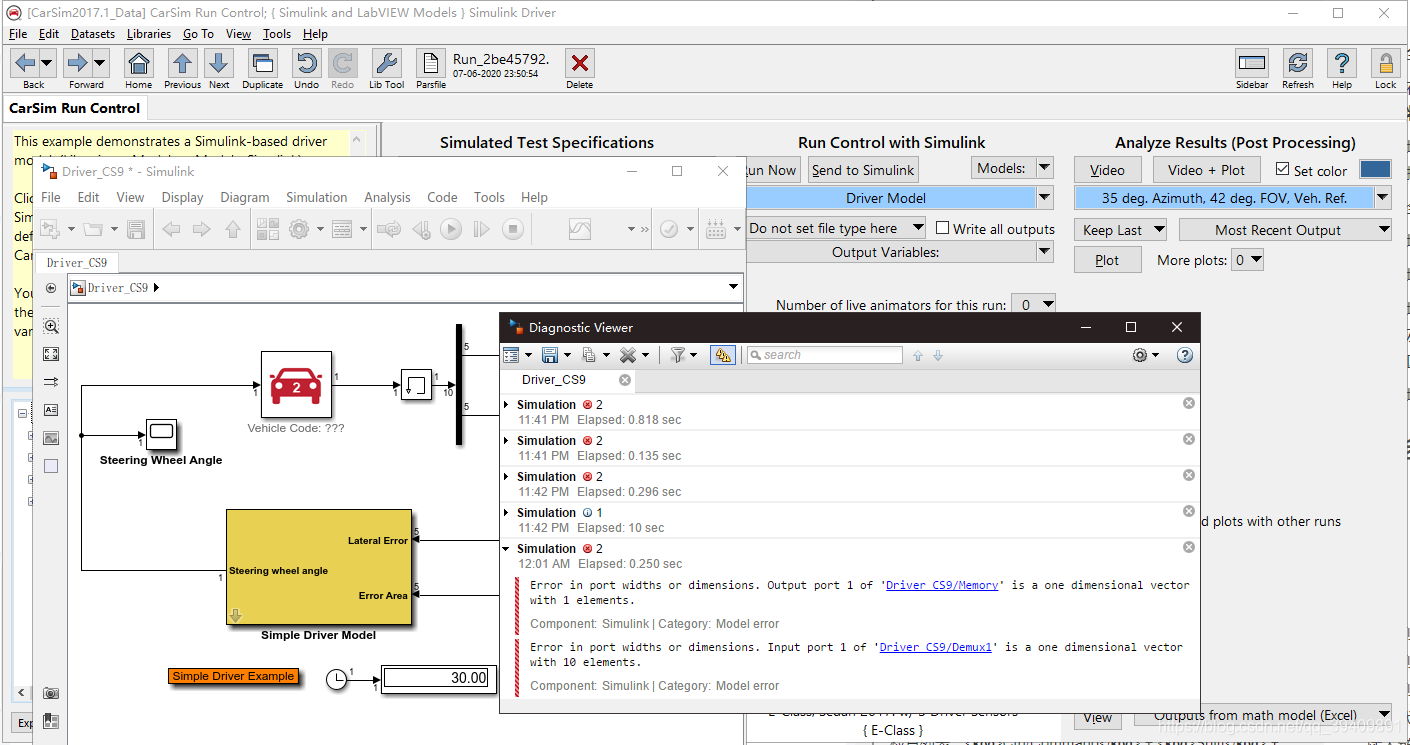Open Simulation Data Inspector icon in Simulink
Viewport: 1410px width, 745px height.
pyautogui.click(x=580, y=229)
